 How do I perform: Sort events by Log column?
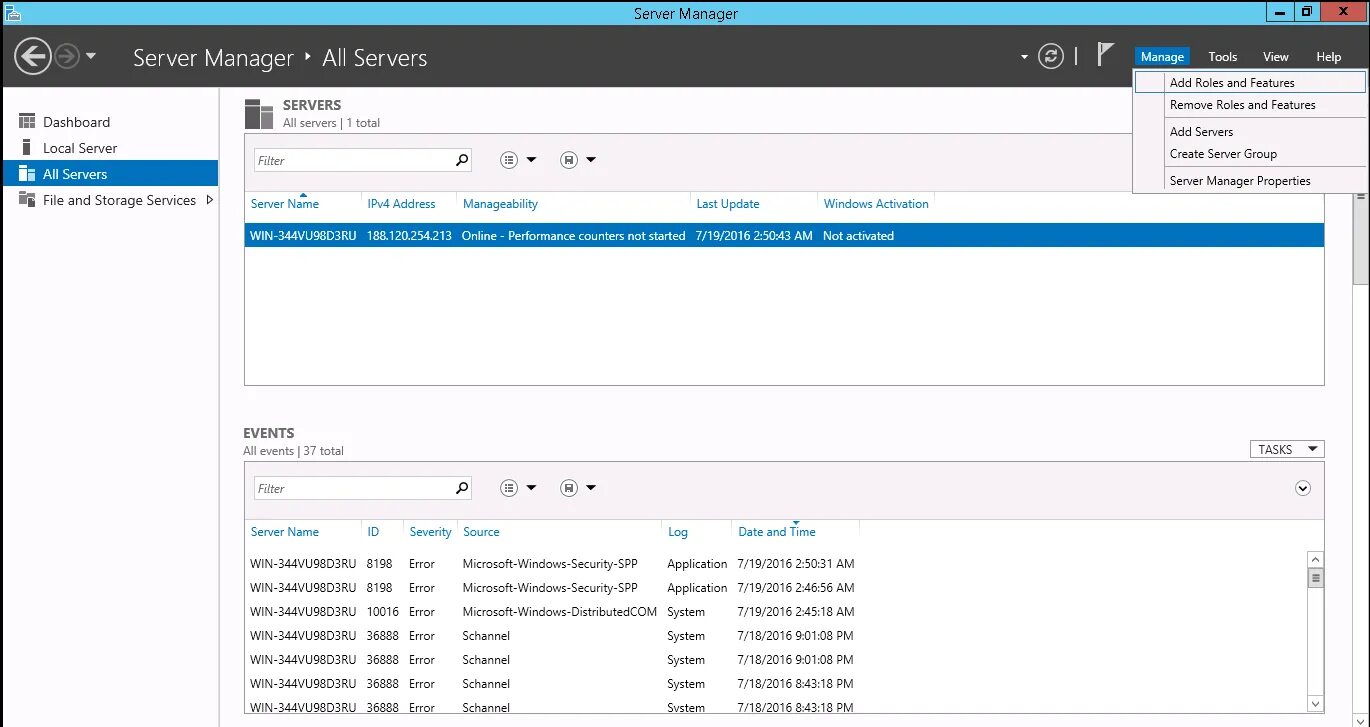pyautogui.click(x=678, y=532)
